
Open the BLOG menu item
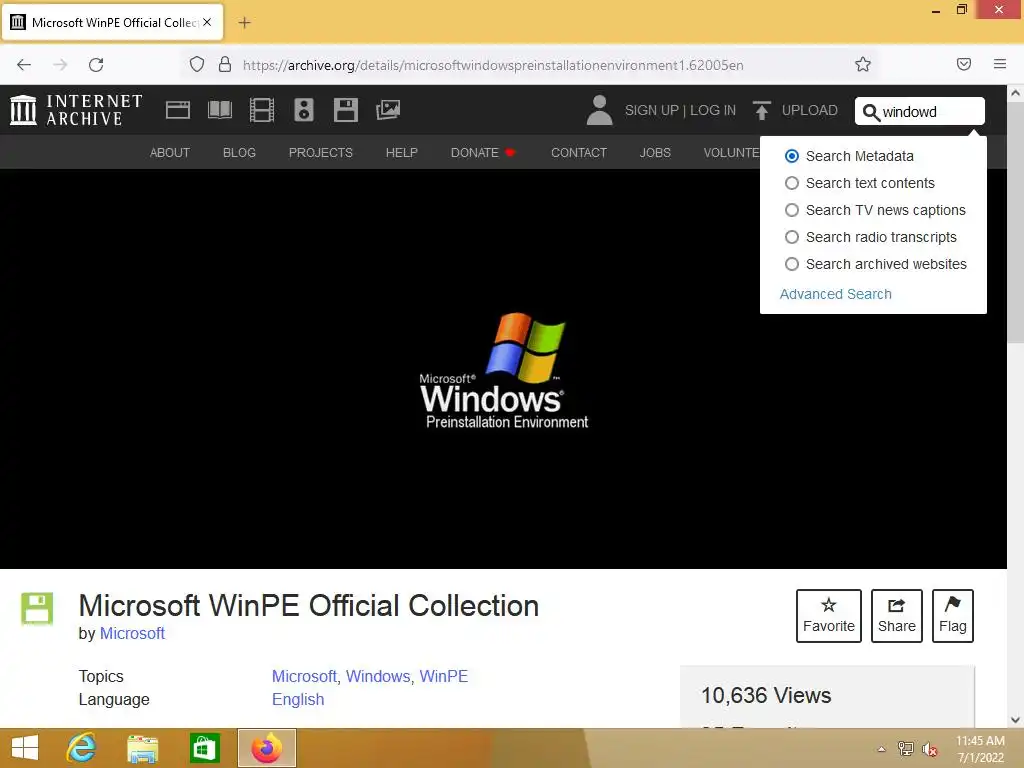coord(239,152)
